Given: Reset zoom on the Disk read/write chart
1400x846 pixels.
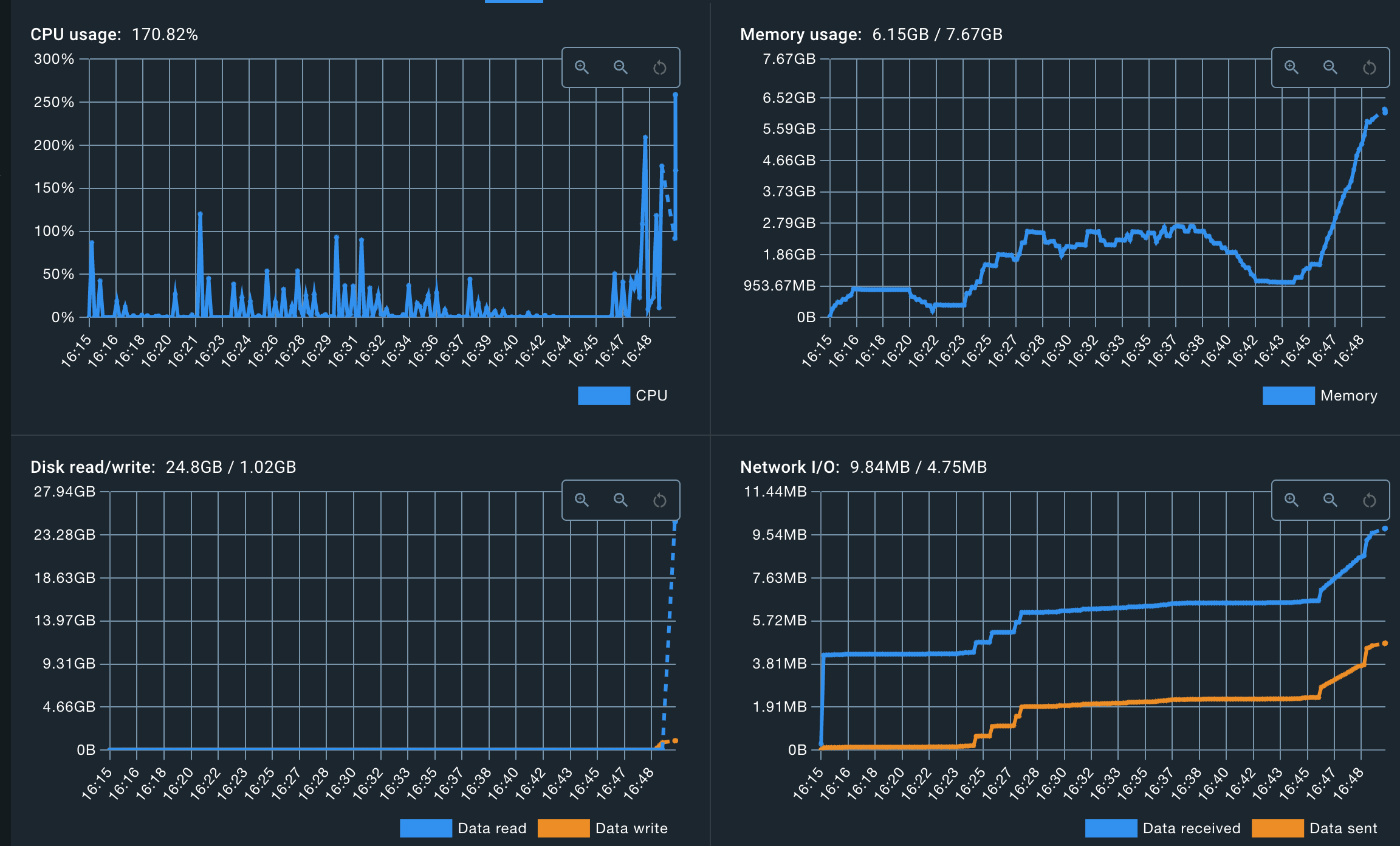Looking at the screenshot, I should [x=659, y=500].
